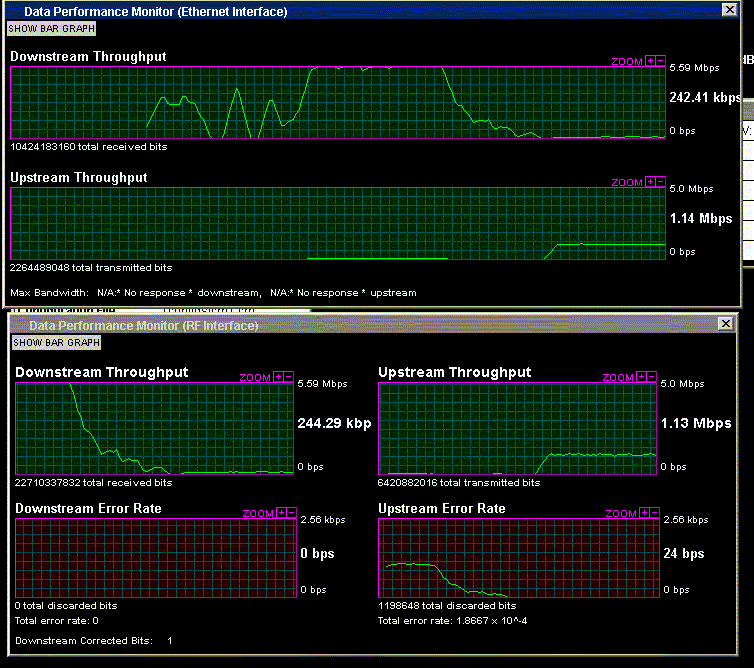
Task: Zoom out RF Downstream Throughput graph
Action: coord(289,377)
